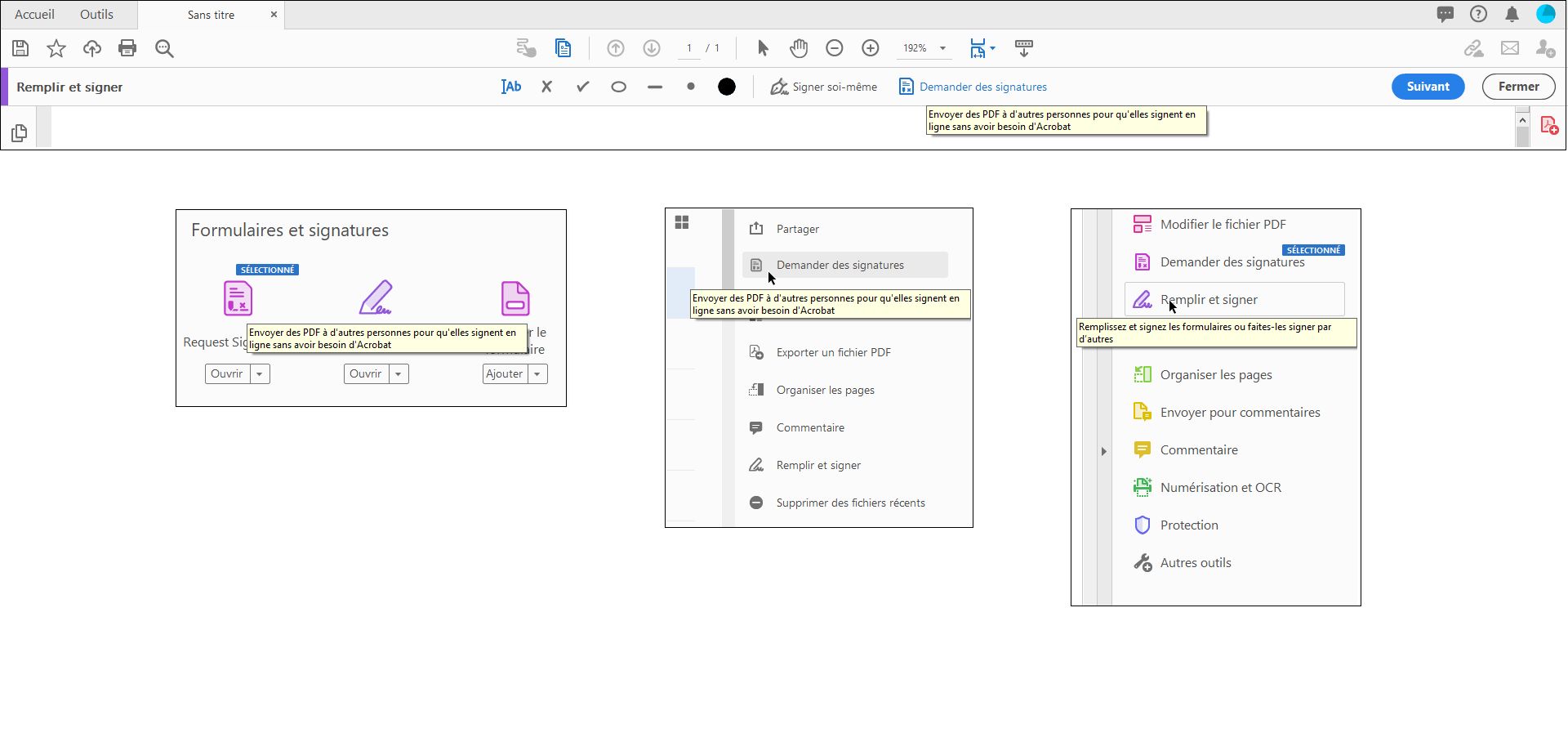Switch to the Accueil tab
The width and height of the screenshot is (1568, 733).
click(x=34, y=14)
